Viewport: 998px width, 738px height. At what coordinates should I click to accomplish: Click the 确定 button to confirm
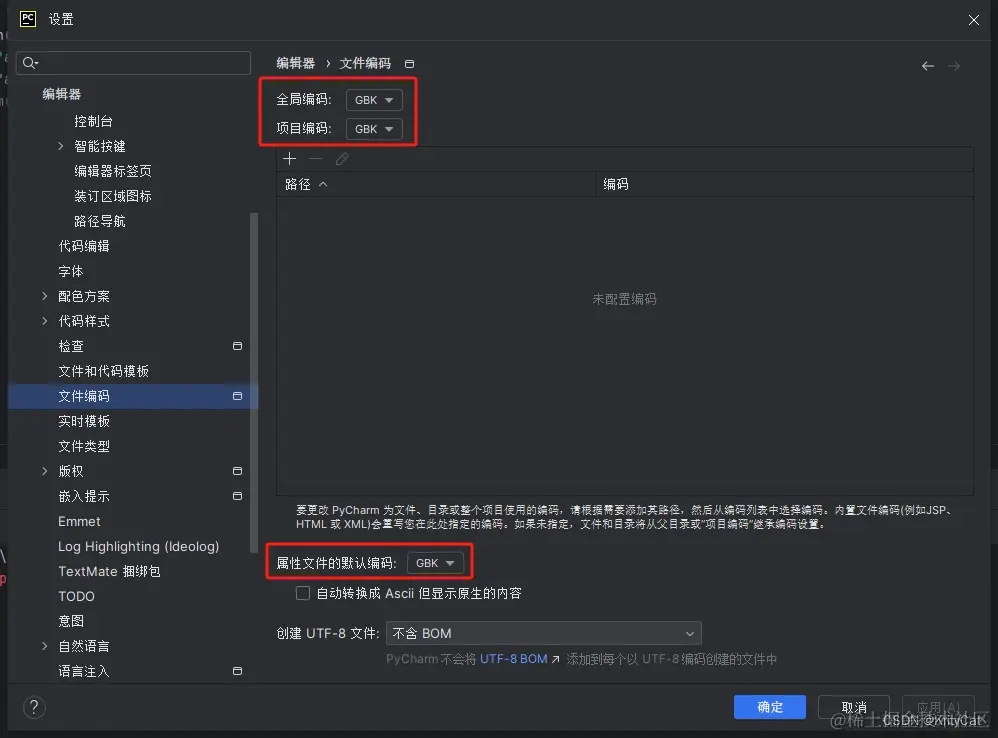(x=769, y=707)
